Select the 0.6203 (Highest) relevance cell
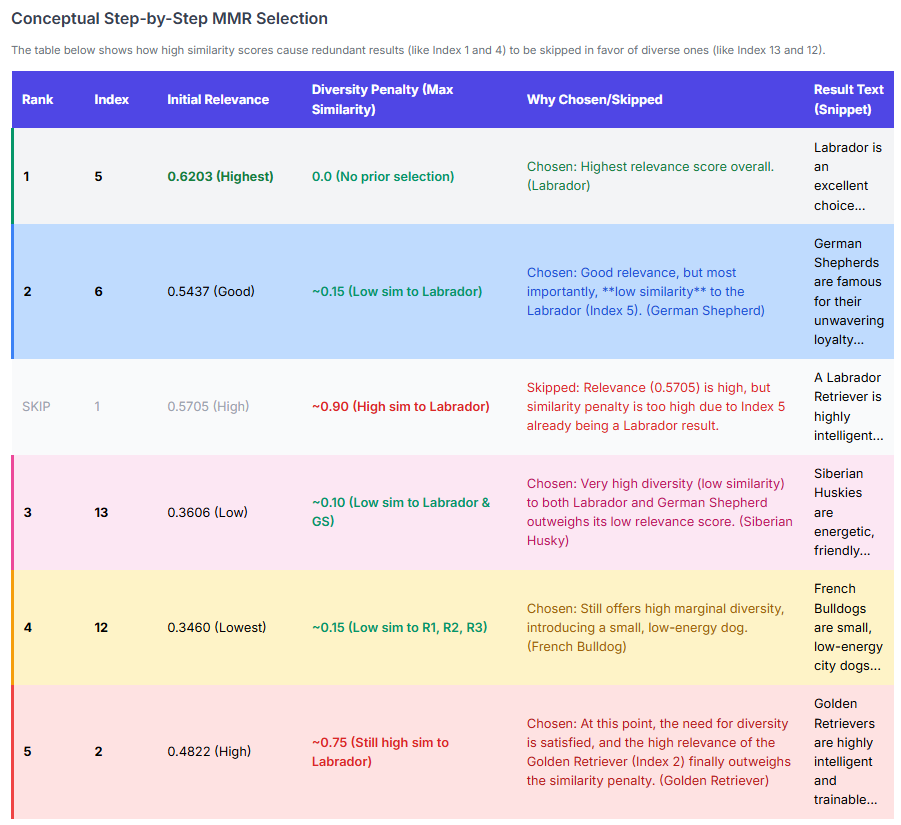The width and height of the screenshot is (901, 825). point(220,176)
